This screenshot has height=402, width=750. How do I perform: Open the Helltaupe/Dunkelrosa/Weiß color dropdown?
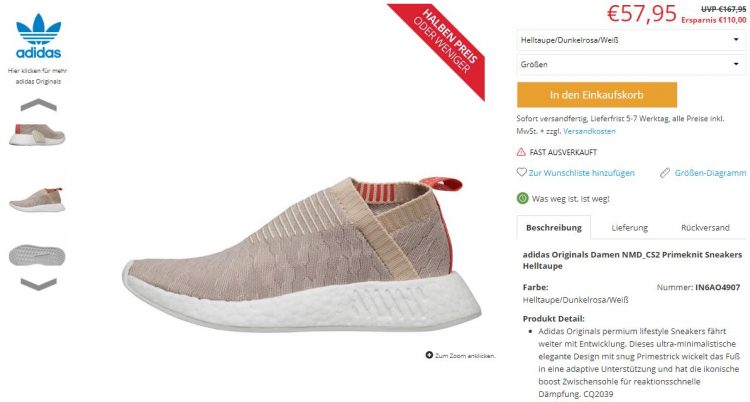(631, 40)
